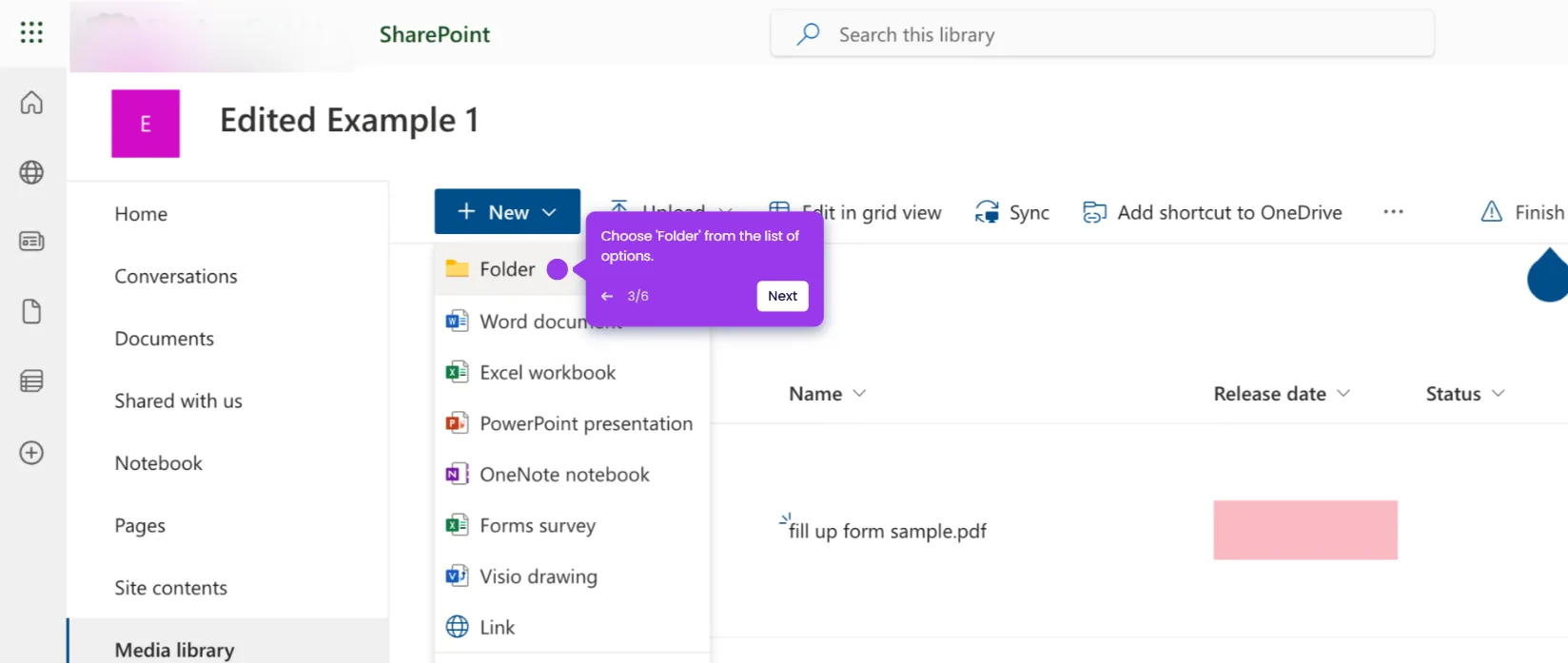Open the Status column dropdown

pyautogui.click(x=1499, y=393)
